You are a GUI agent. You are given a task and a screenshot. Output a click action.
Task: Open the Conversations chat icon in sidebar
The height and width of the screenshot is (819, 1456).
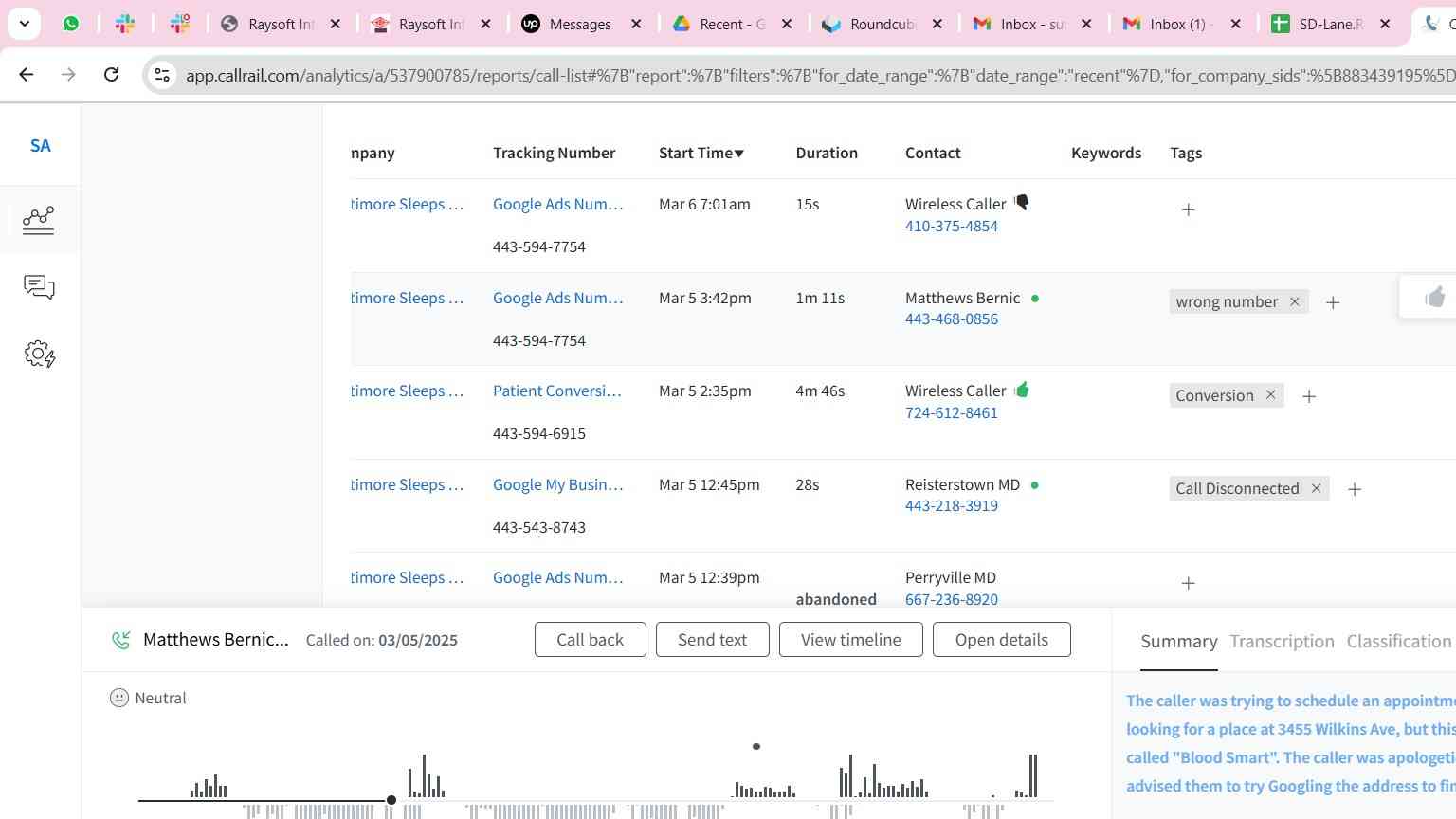39,286
